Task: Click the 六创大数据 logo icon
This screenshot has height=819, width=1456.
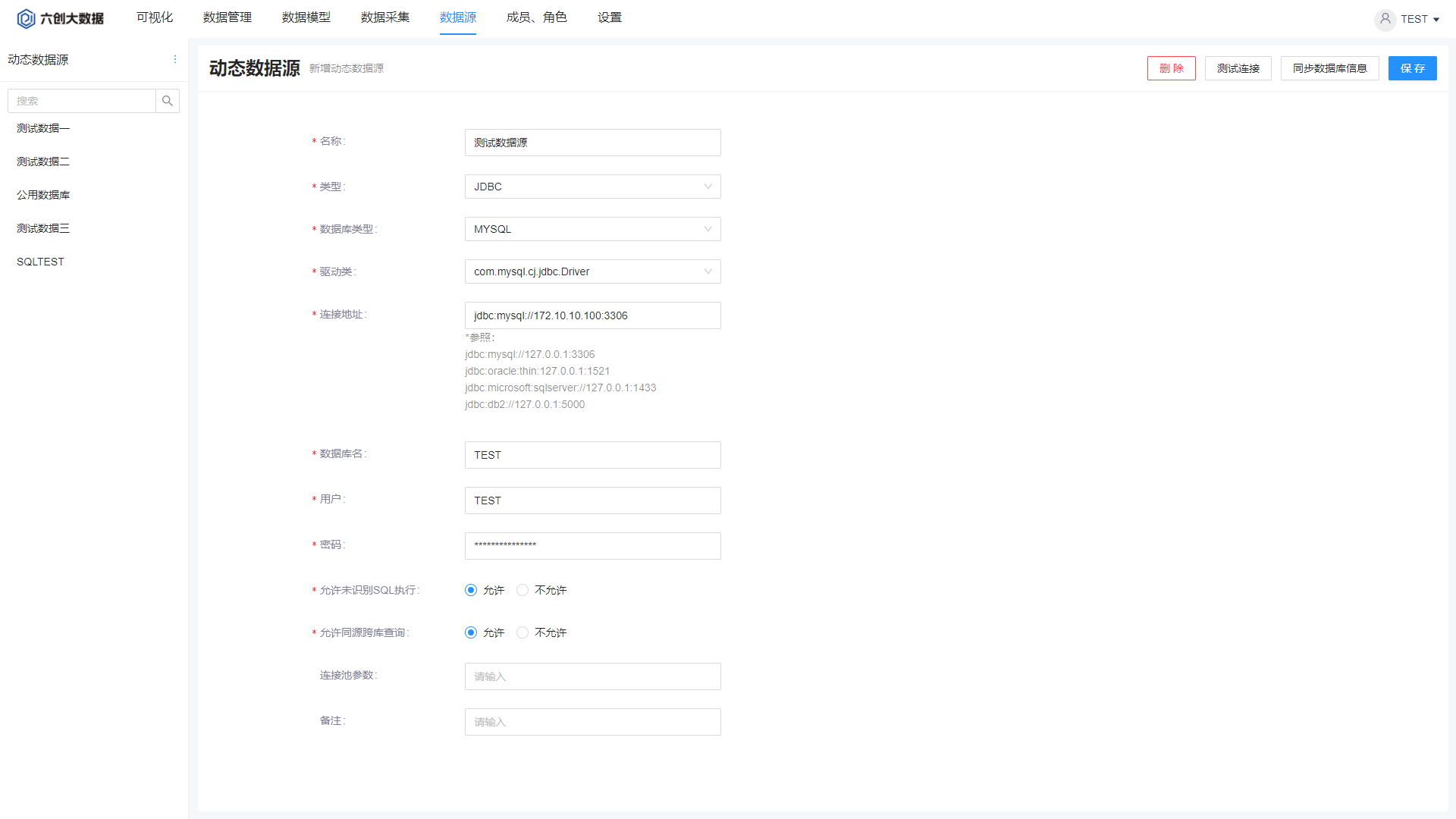Action: tap(26, 18)
